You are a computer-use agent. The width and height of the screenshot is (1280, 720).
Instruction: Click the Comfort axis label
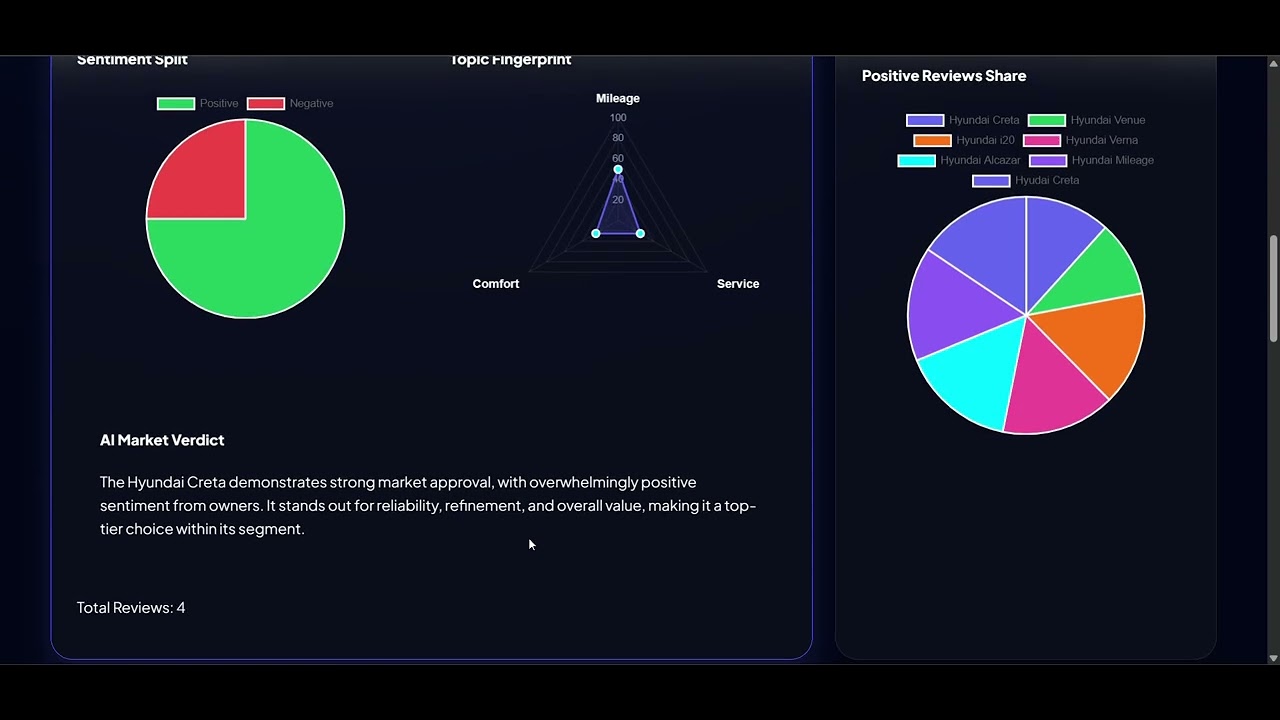[x=496, y=284]
